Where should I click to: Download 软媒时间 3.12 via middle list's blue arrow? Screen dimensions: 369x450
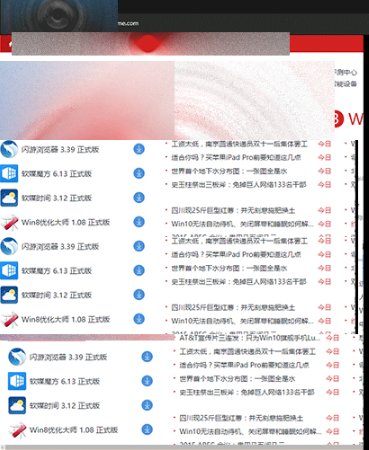pyautogui.click(x=139, y=295)
